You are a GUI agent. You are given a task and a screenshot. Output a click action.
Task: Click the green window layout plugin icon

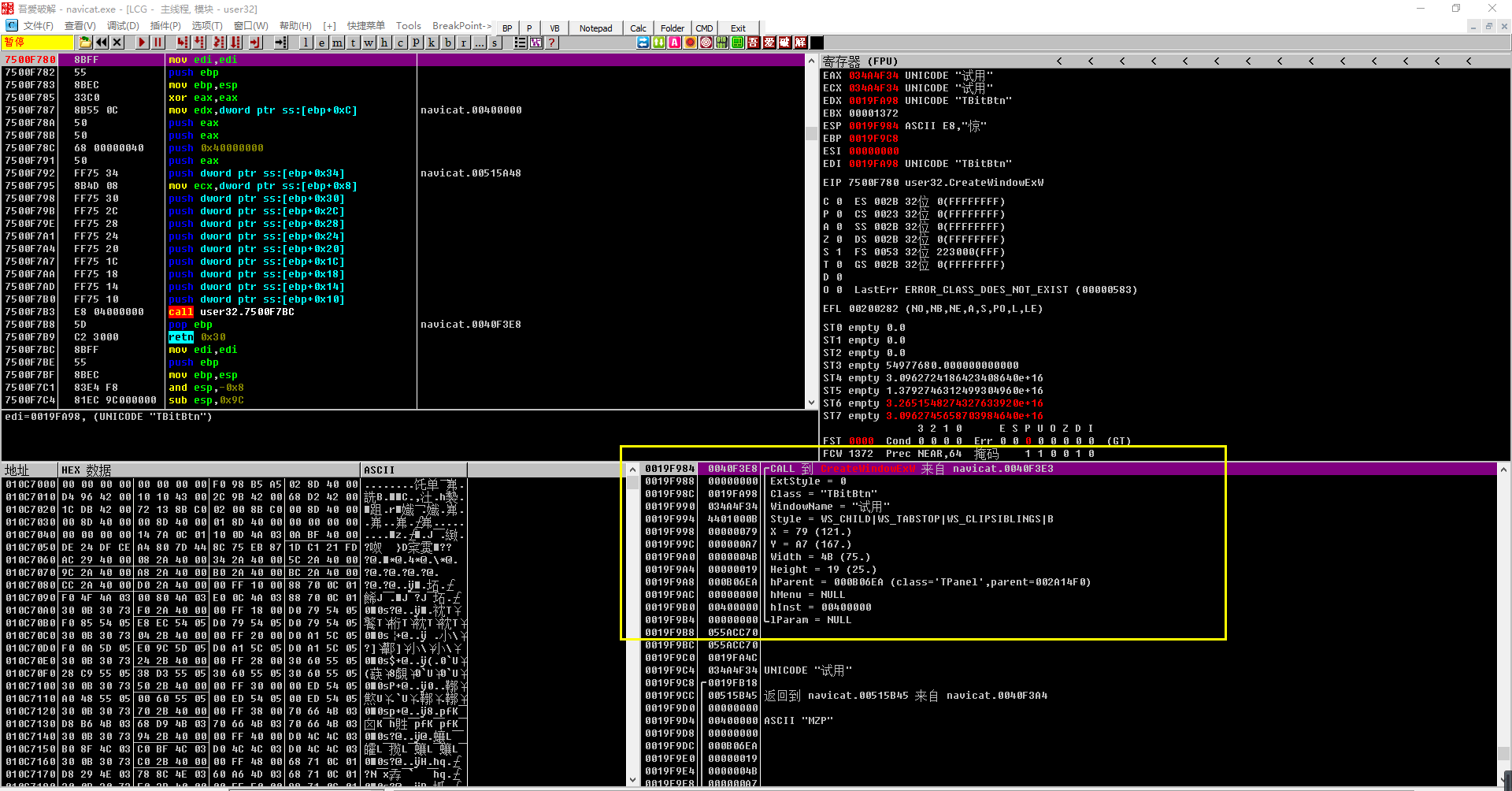738,43
